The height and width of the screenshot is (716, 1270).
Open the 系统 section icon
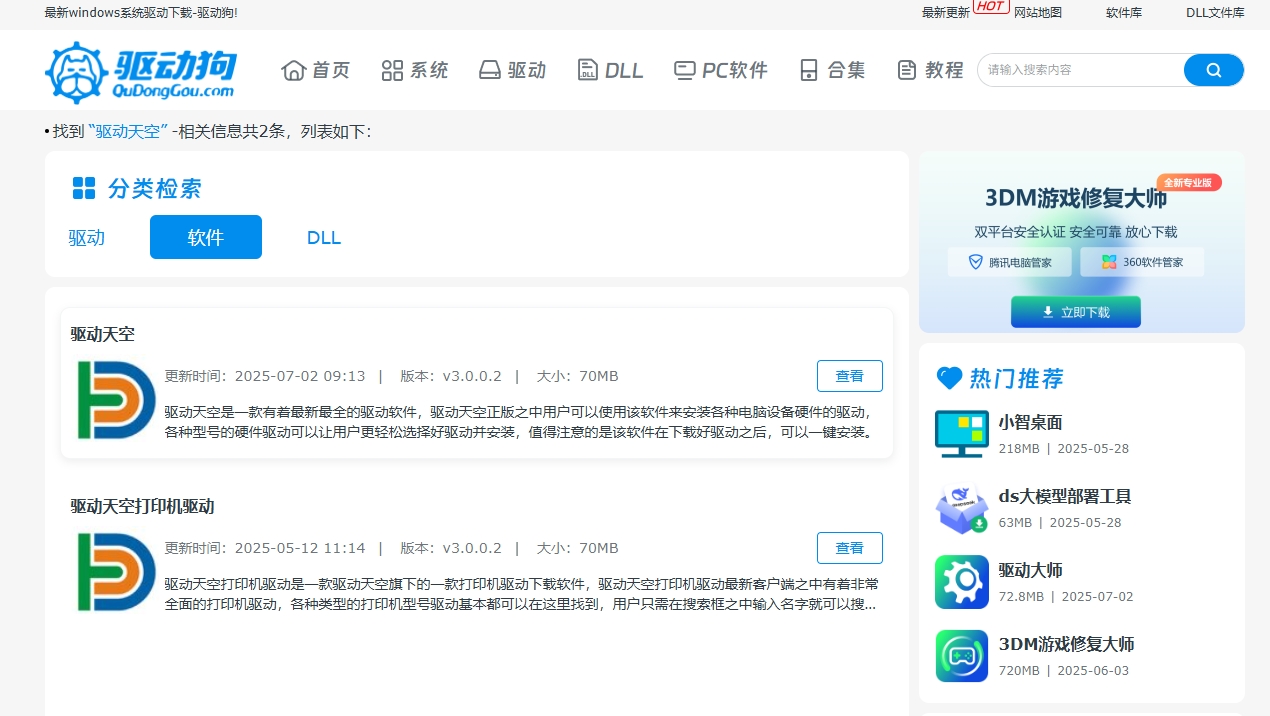click(x=392, y=70)
